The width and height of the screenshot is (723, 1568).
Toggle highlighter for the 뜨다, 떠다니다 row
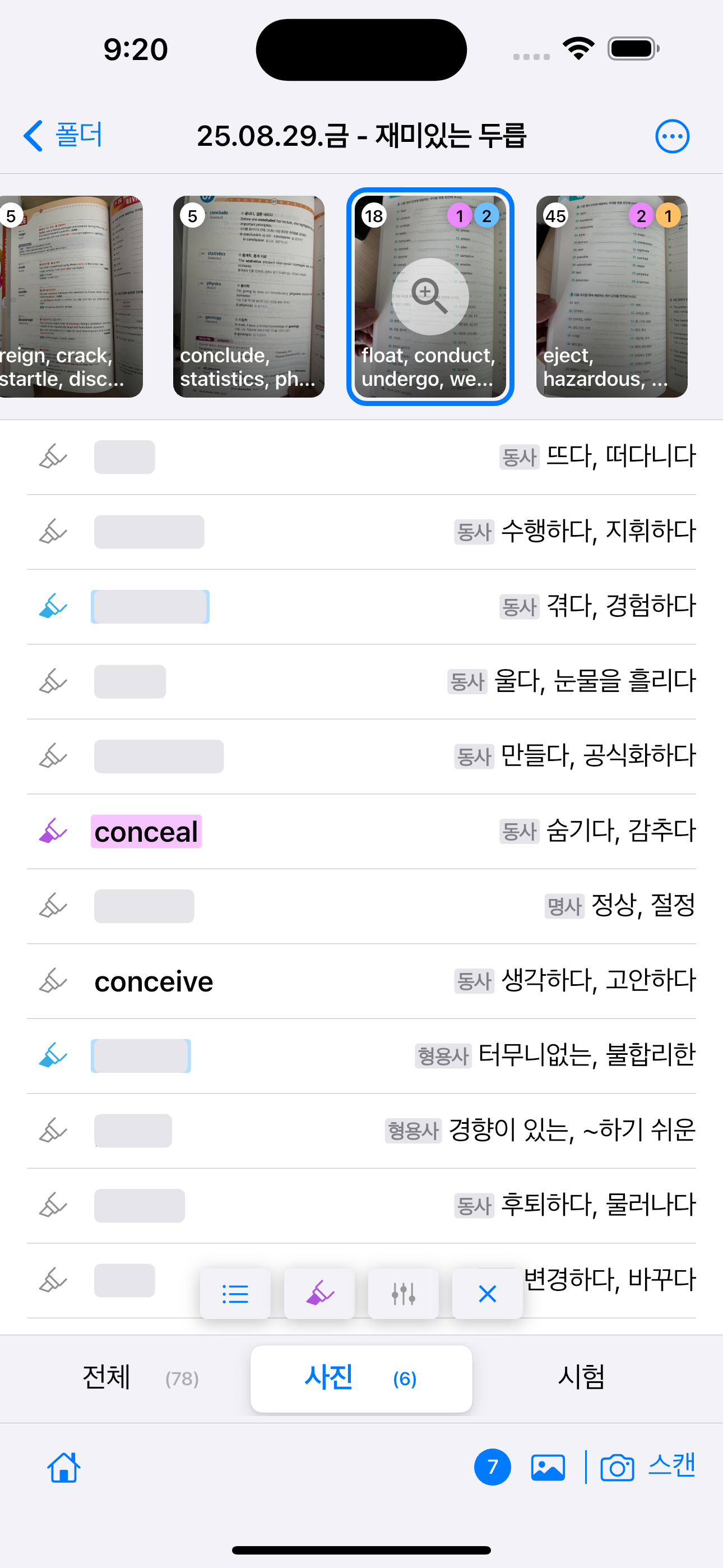tap(53, 456)
